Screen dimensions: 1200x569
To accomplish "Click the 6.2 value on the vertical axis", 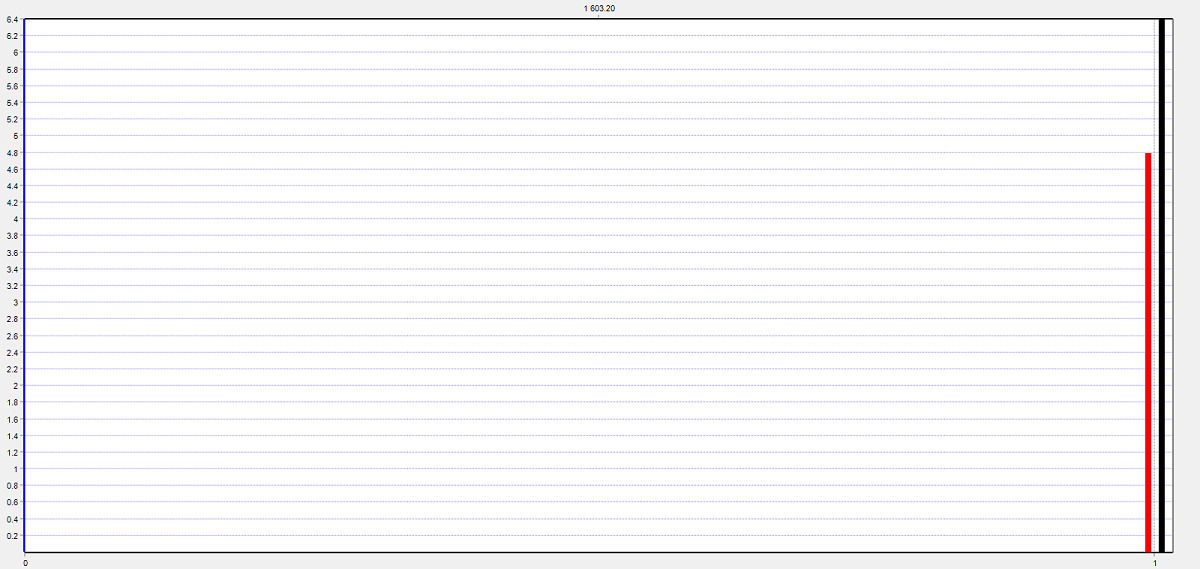I will pos(12,35).
